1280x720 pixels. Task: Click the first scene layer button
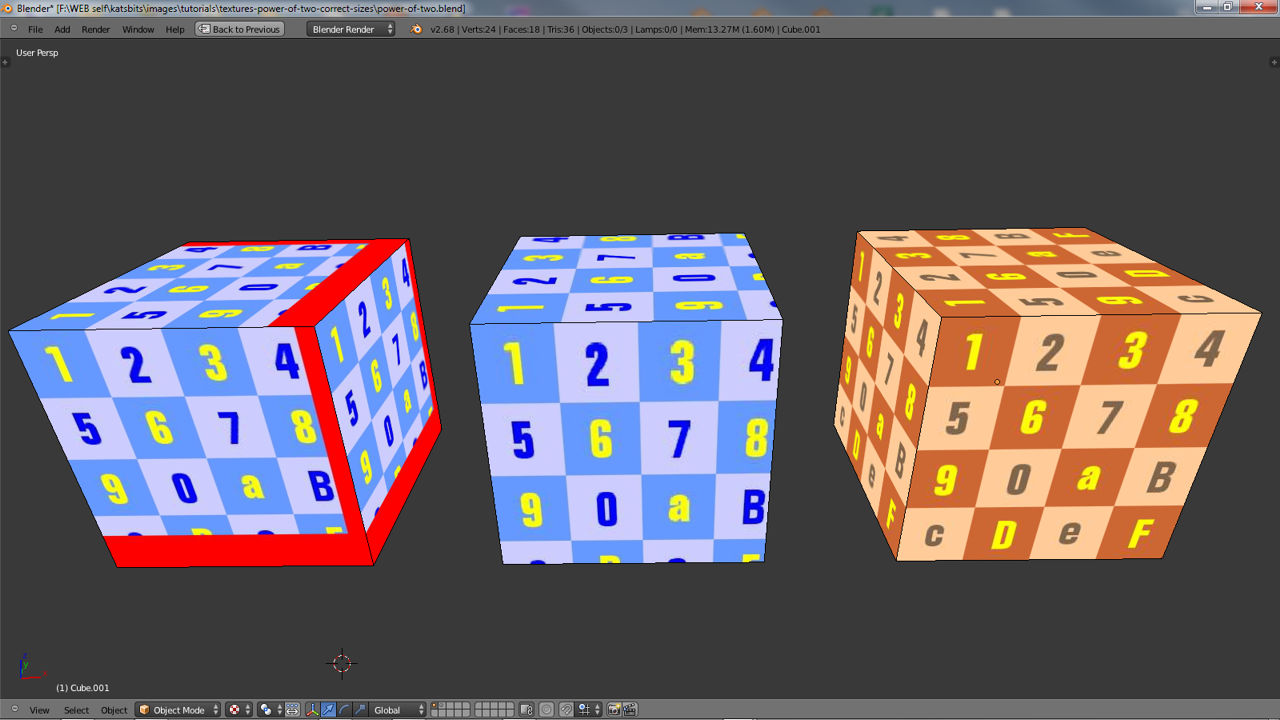click(436, 706)
